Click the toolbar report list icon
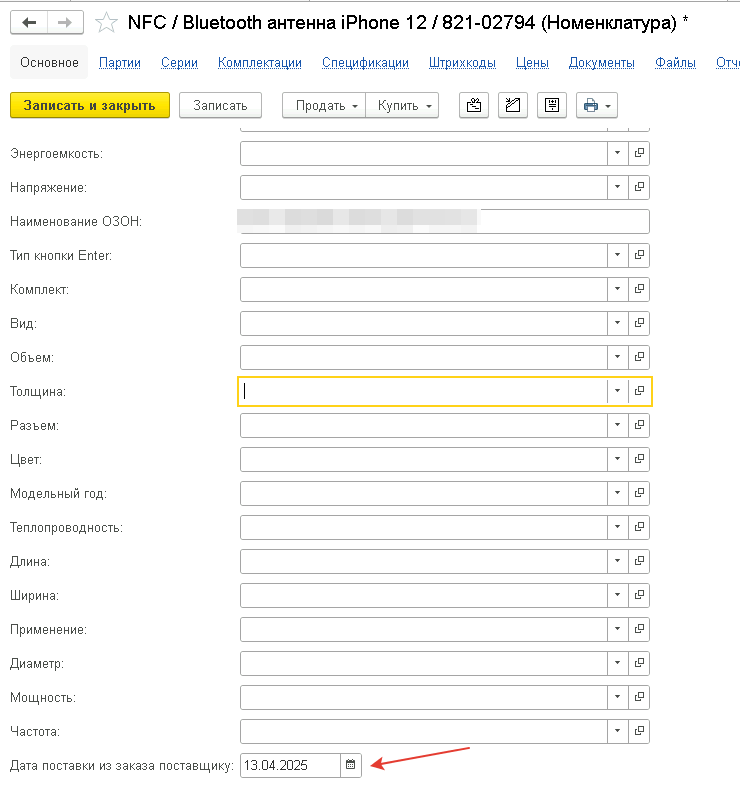Viewport: 740px width, 789px height. [x=552, y=105]
